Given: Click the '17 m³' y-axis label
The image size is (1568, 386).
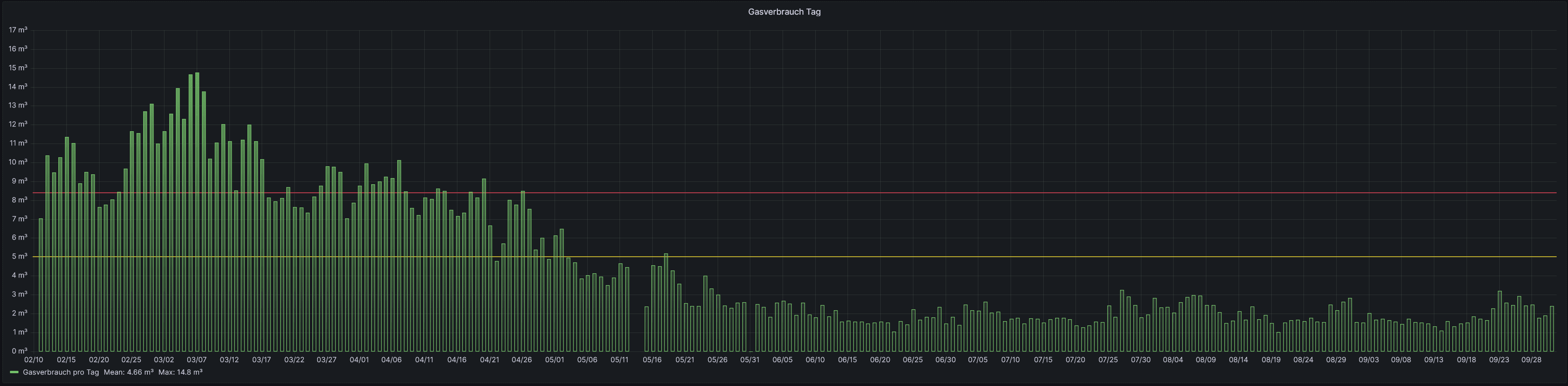Looking at the screenshot, I should click(x=18, y=30).
